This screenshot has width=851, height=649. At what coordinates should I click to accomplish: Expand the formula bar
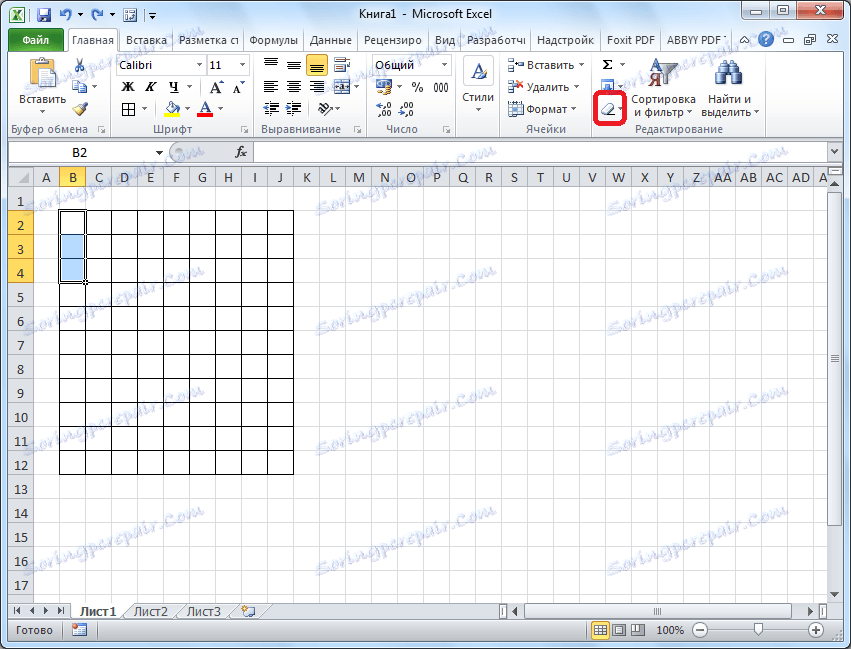[835, 152]
